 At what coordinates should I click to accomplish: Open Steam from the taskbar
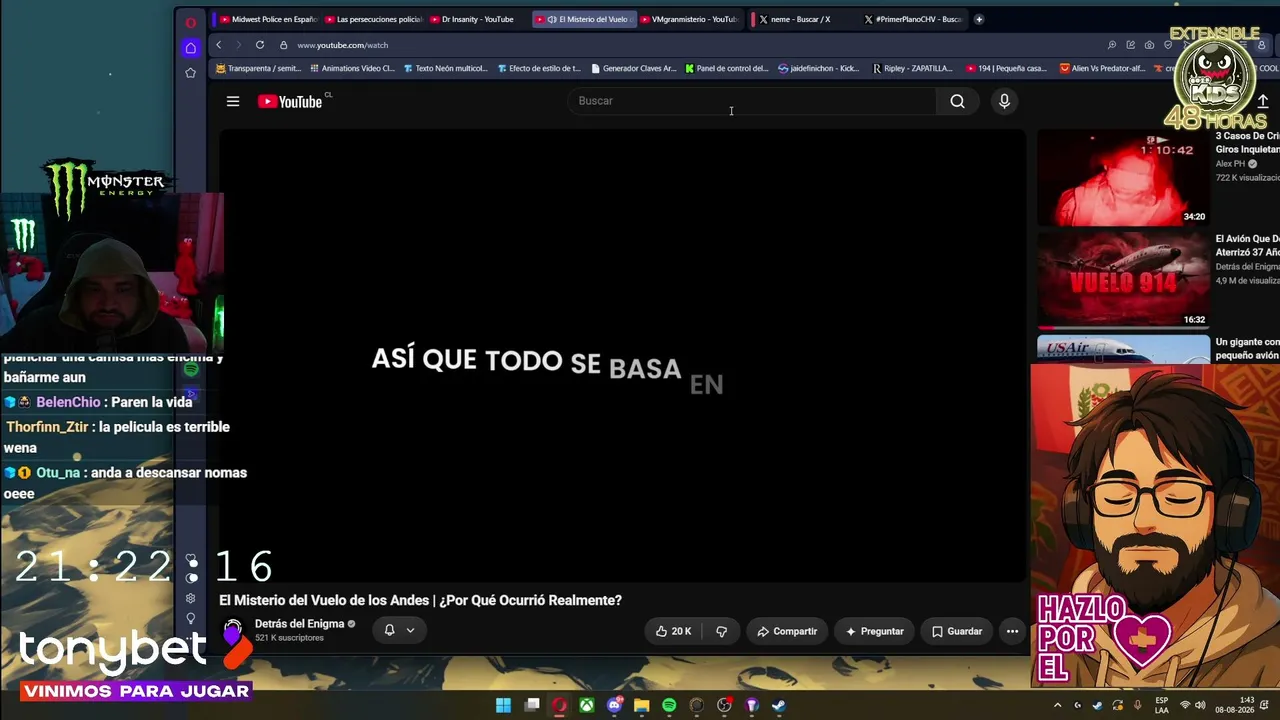[779, 705]
